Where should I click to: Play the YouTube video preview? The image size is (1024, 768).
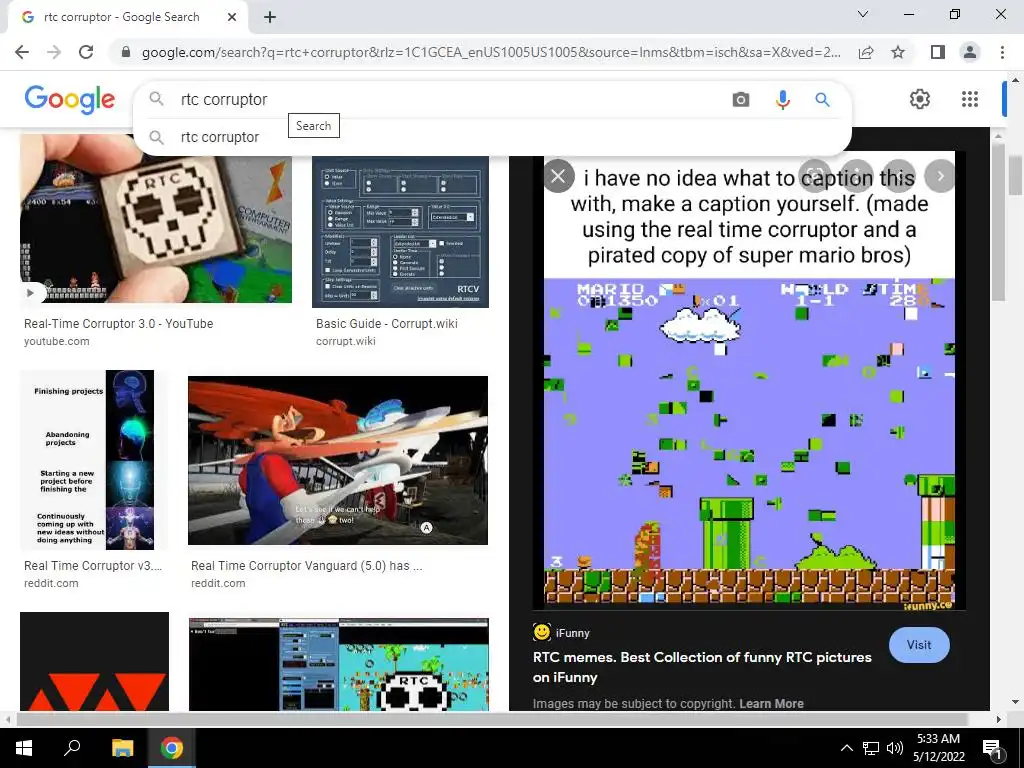(31, 293)
